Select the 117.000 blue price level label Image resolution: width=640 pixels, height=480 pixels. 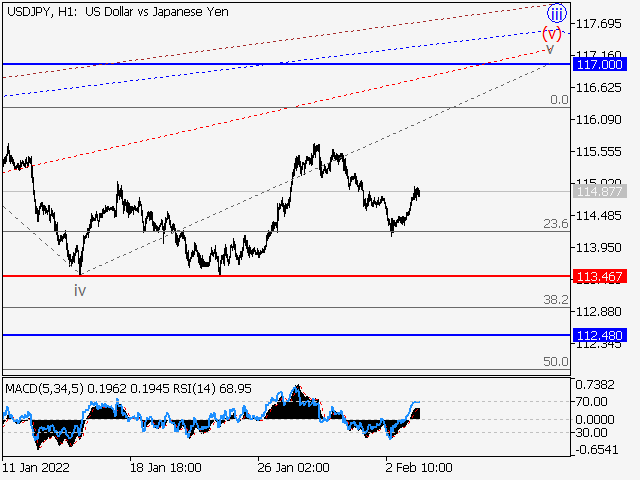600,64
